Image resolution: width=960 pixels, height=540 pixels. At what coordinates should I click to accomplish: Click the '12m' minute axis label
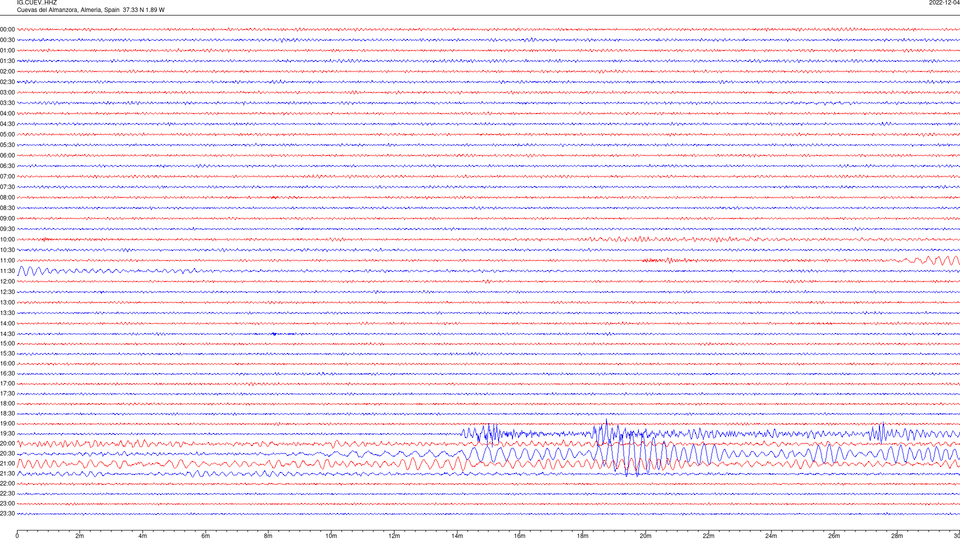pos(394,536)
